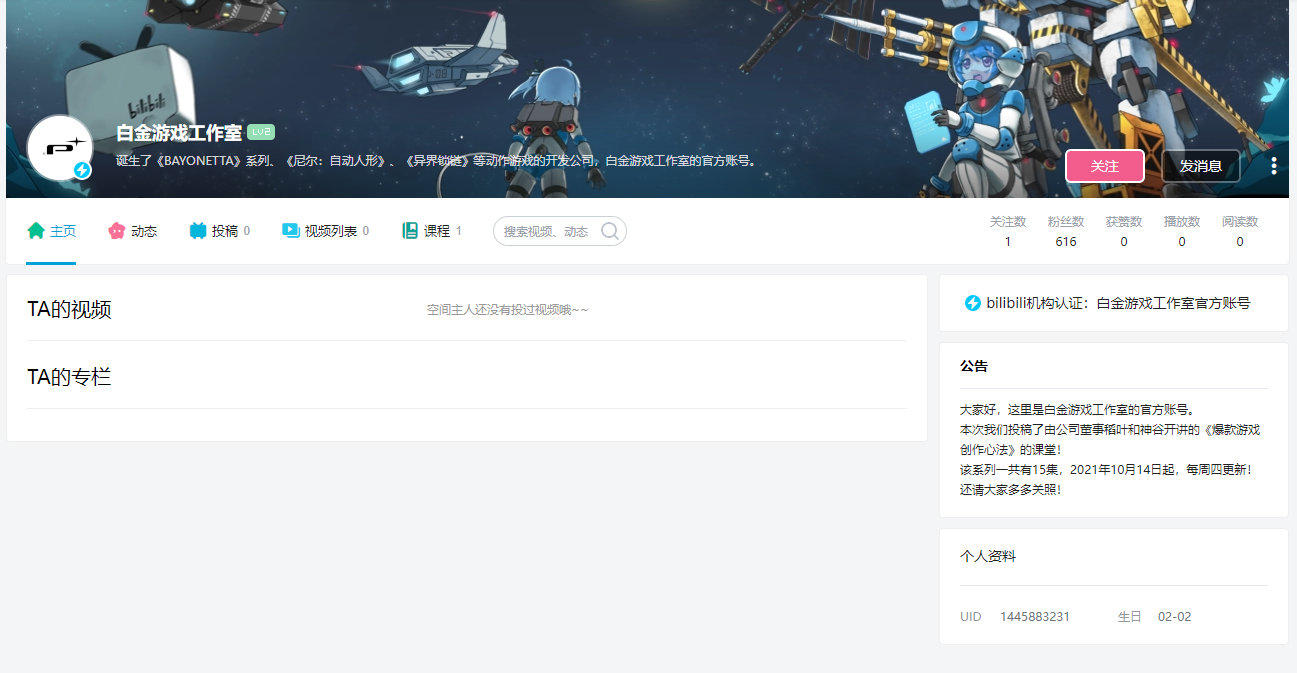Send a message via 发消息 button

point(1201,166)
